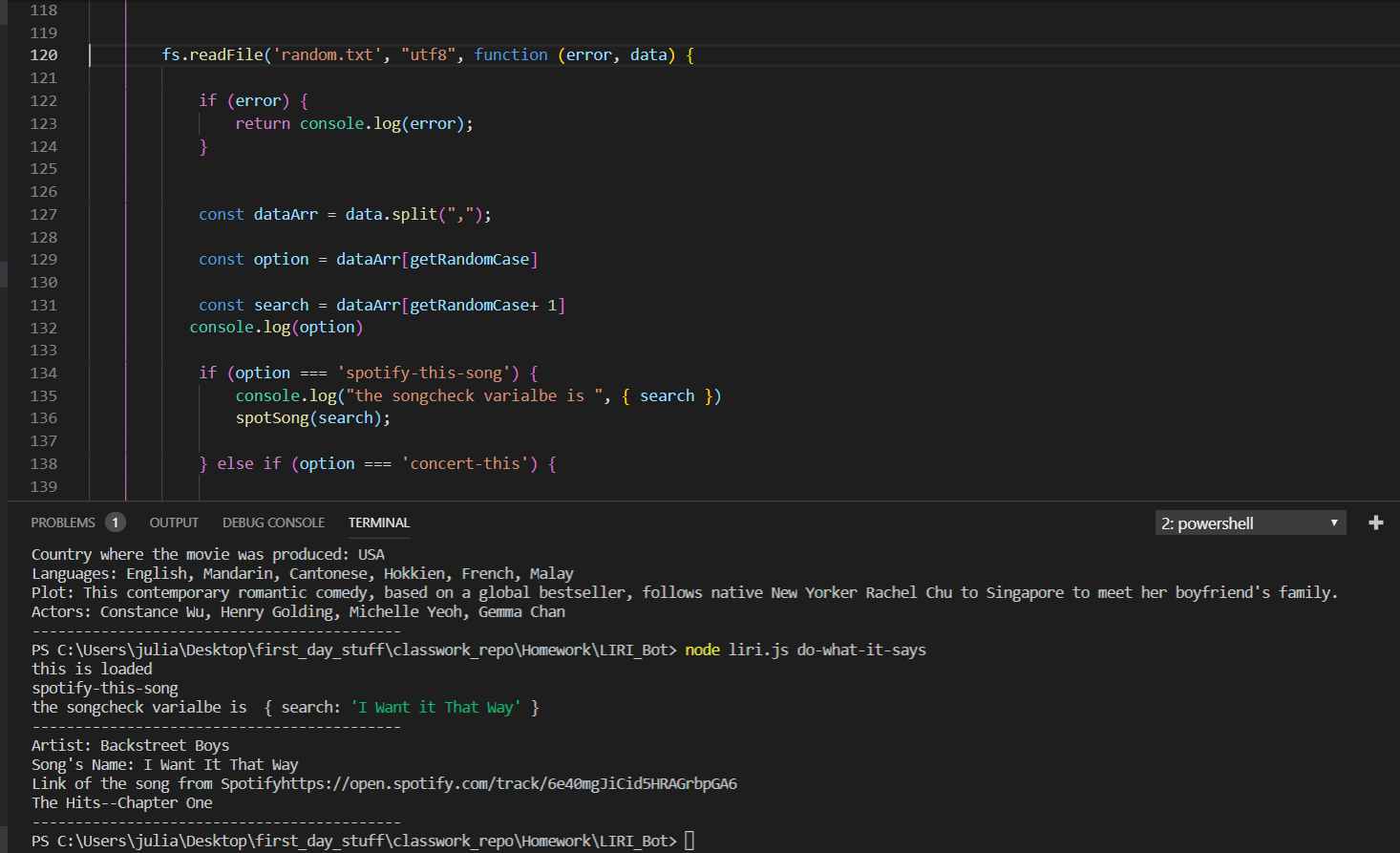Click the terminal output 'this is loaded'
Viewport: 1400px width, 853px height.
coord(92,669)
